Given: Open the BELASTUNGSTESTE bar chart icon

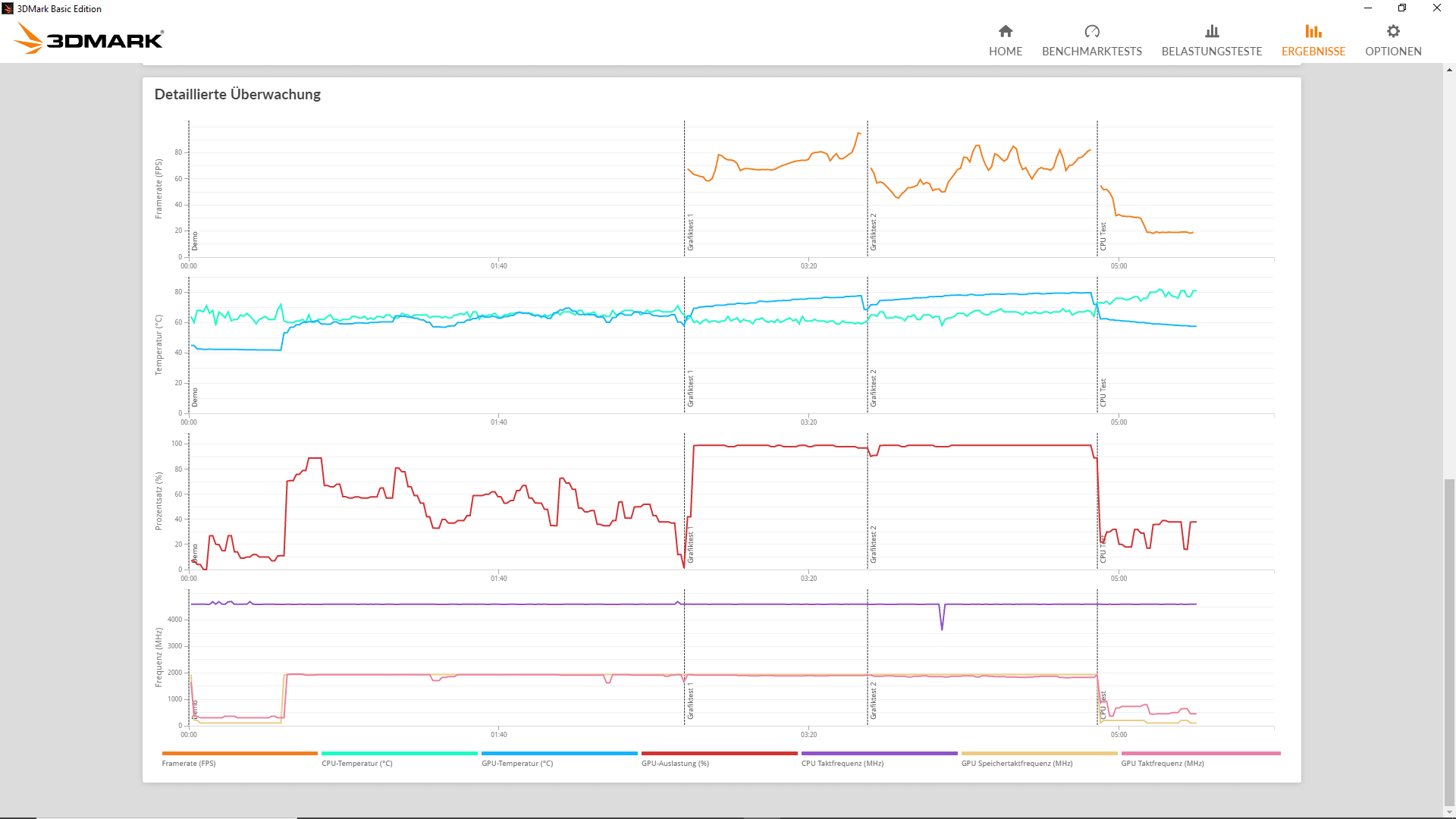Looking at the screenshot, I should pos(1212,31).
